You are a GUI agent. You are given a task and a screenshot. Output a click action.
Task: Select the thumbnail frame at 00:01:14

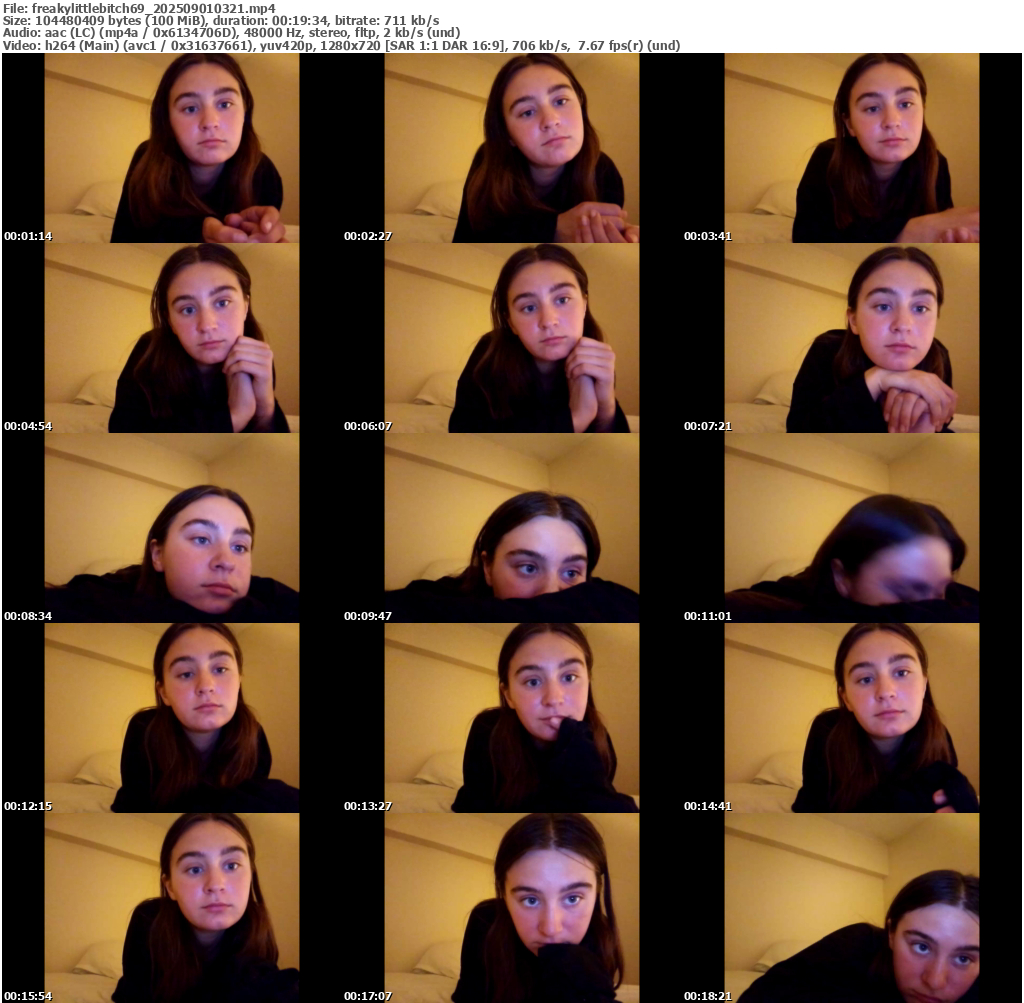click(x=172, y=148)
